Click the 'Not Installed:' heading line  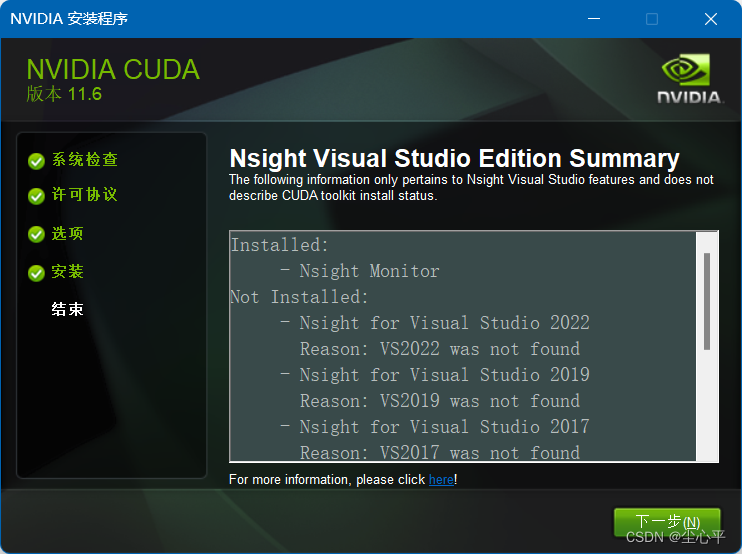pos(299,297)
